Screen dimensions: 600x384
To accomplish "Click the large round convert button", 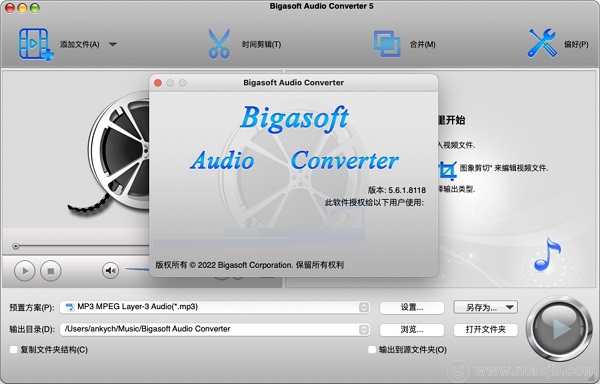I will point(559,328).
